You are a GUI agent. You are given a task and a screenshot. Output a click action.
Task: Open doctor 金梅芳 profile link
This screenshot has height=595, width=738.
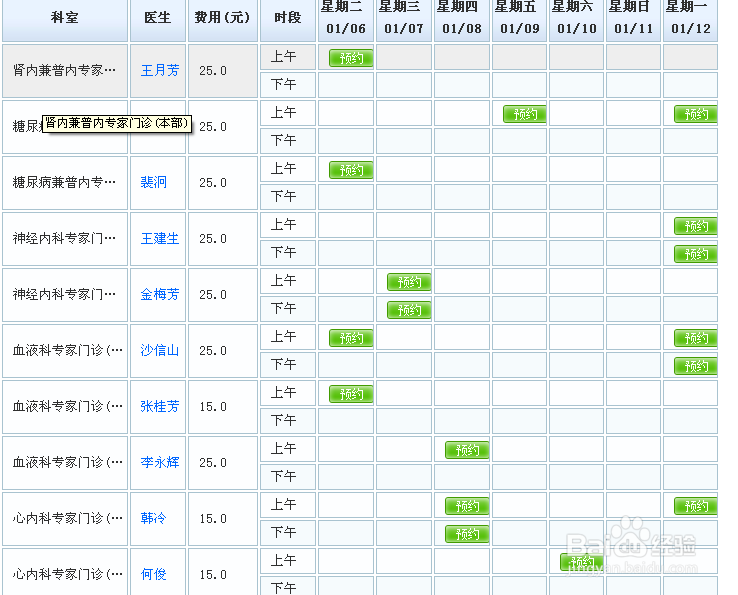click(x=160, y=294)
